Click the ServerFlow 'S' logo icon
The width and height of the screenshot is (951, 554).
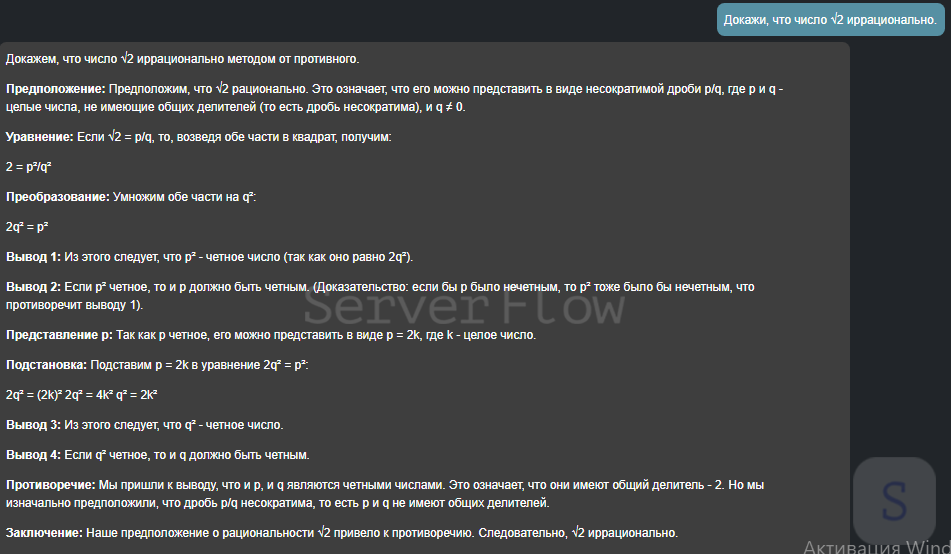[x=895, y=500]
